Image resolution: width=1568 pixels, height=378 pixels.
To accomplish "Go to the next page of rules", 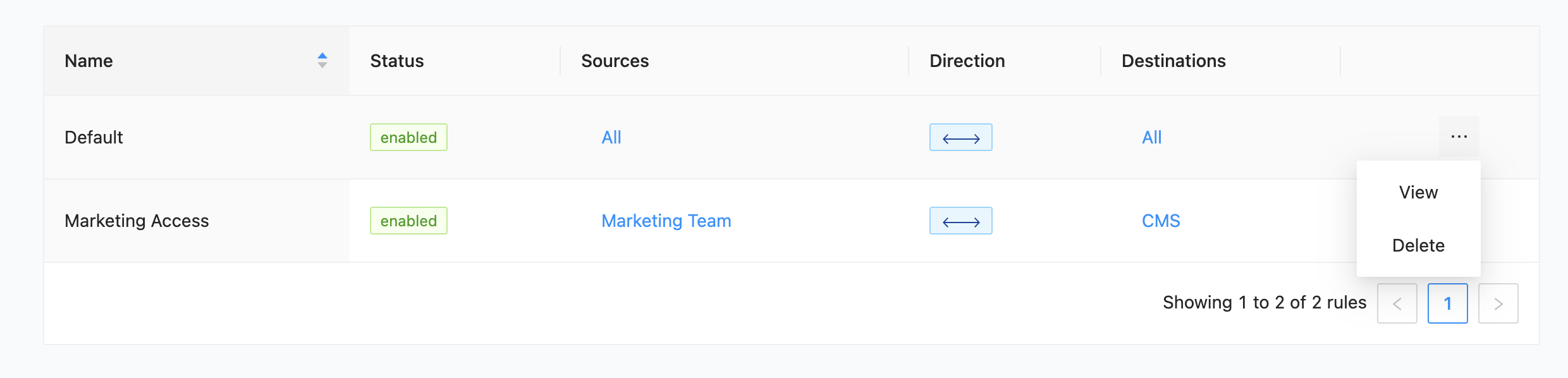I will pyautogui.click(x=1498, y=304).
